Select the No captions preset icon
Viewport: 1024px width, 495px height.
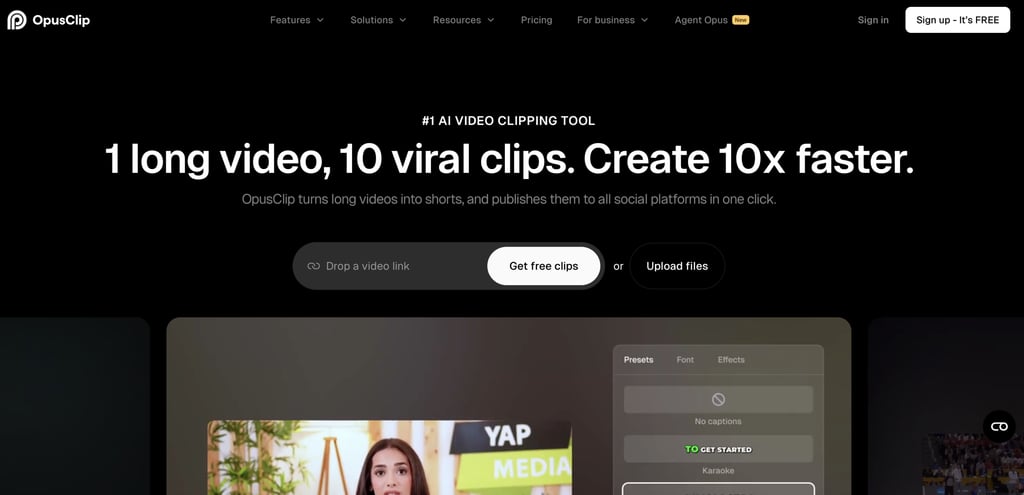tap(718, 400)
